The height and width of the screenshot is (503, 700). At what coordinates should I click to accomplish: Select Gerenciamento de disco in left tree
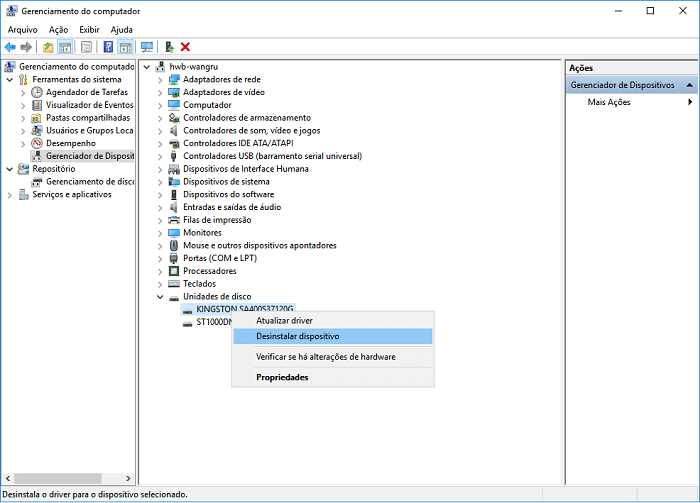pyautogui.click(x=90, y=182)
